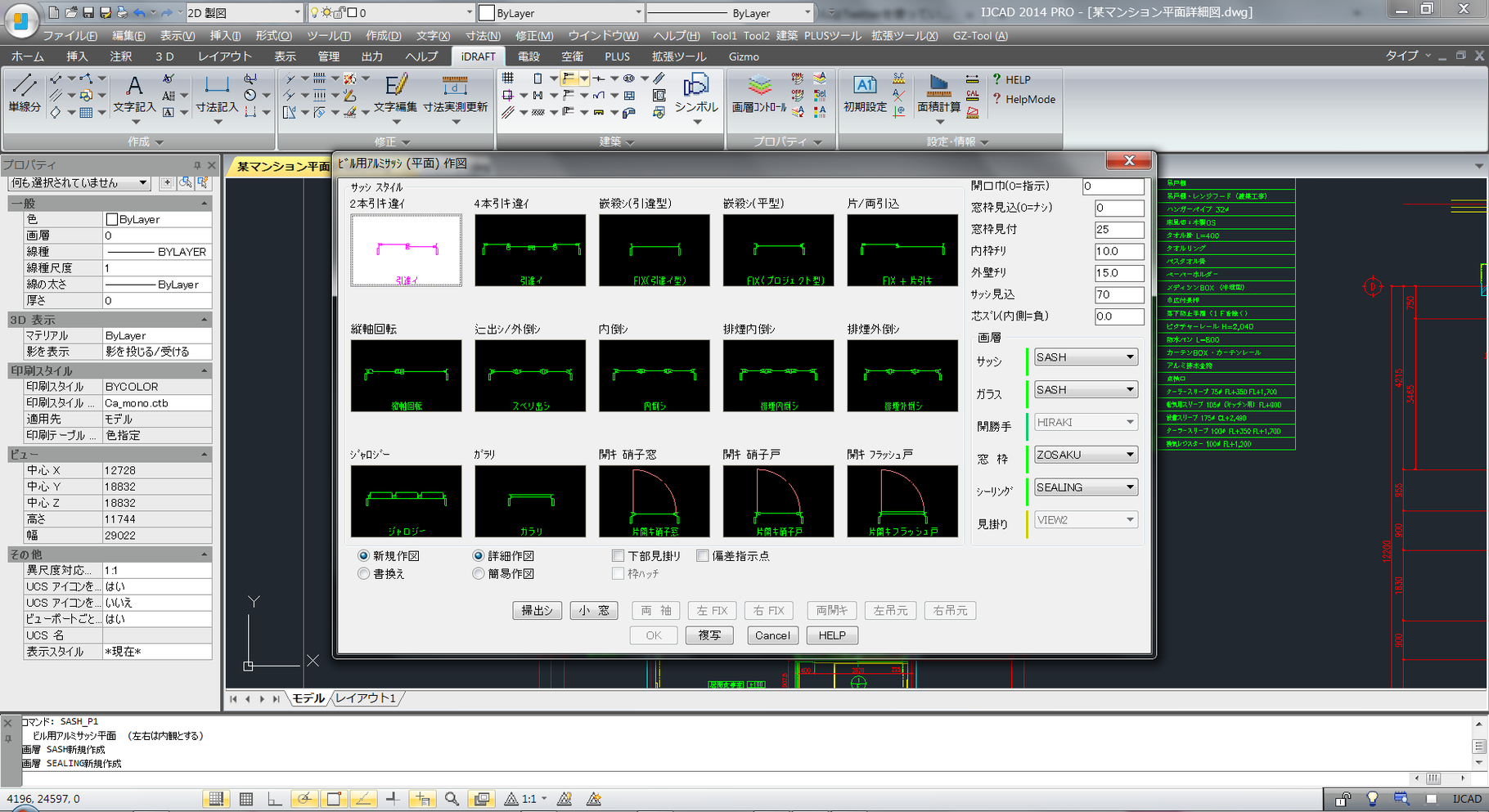This screenshot has width=1489, height=812.
Task: Click the Open folder icon in quick toolbar
Action: [x=71, y=13]
